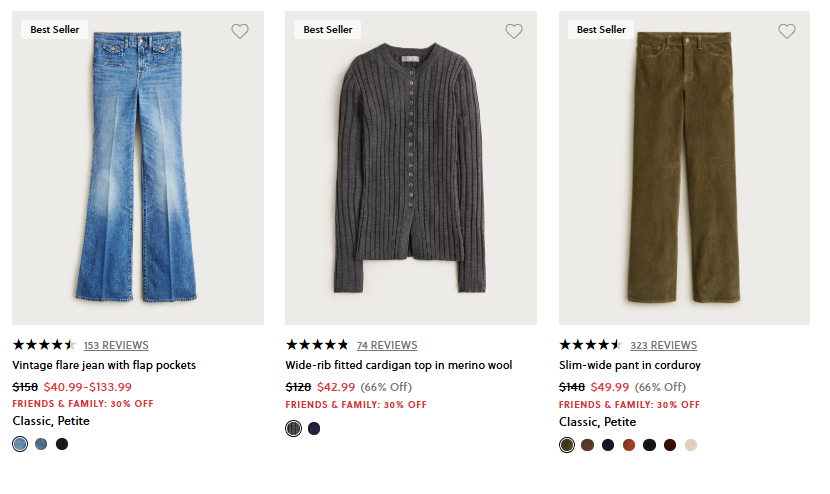830x494 pixels.
Task: Click the flare jean product image
Action: 138,168
